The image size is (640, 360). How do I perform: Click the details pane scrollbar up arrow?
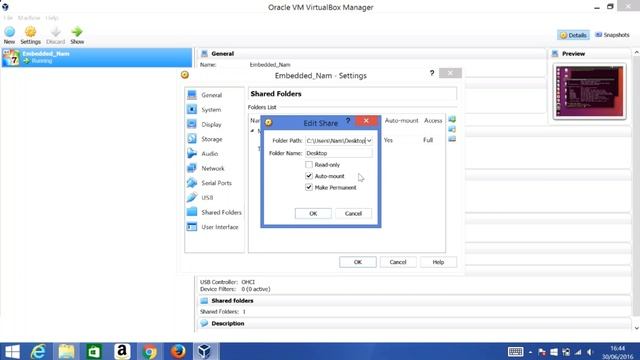tap(636, 53)
